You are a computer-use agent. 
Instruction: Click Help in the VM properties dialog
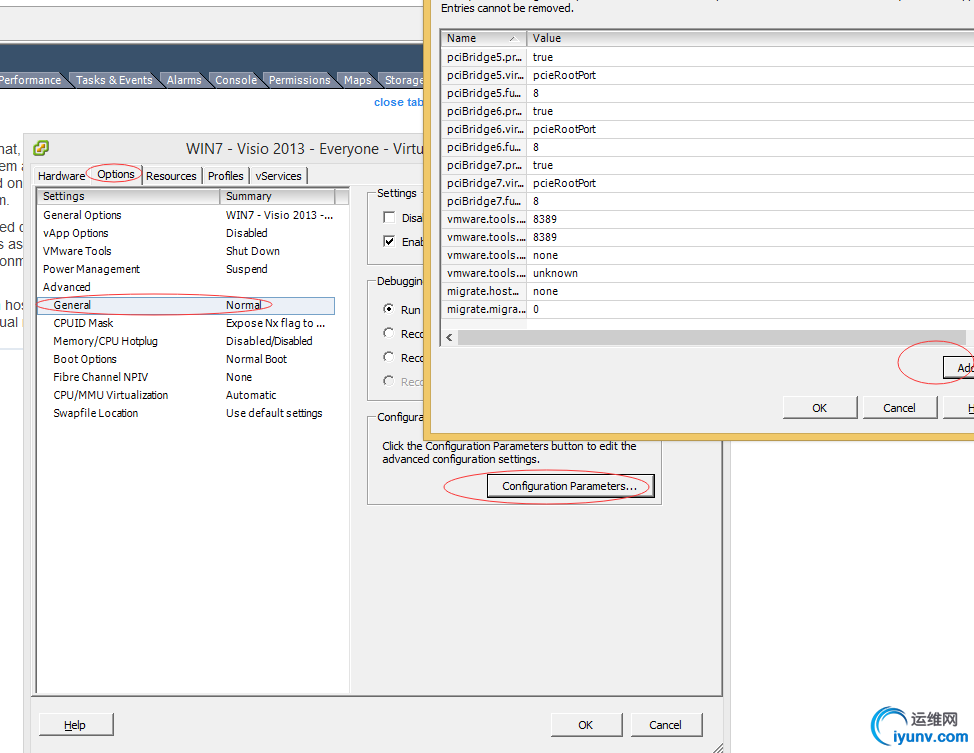[75, 725]
